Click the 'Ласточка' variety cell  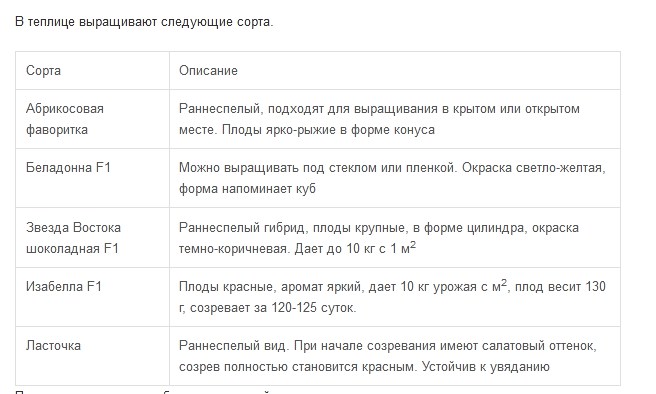[92, 356]
